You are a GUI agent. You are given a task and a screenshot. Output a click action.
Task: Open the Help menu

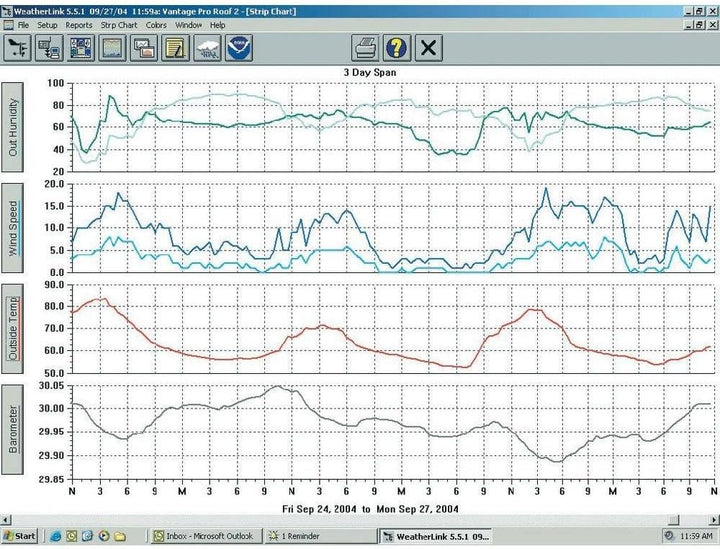[218, 25]
